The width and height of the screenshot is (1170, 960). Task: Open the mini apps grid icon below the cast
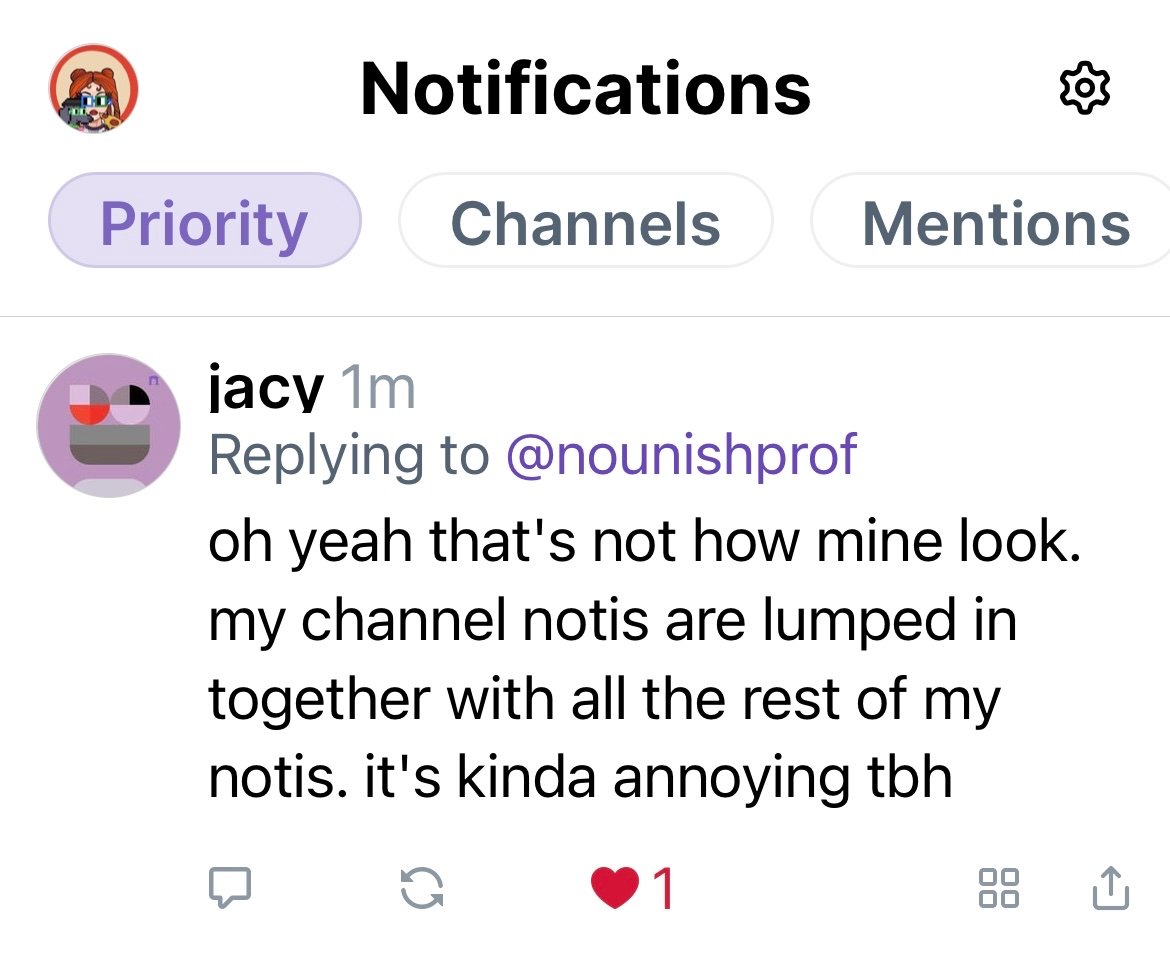coord(1000,886)
